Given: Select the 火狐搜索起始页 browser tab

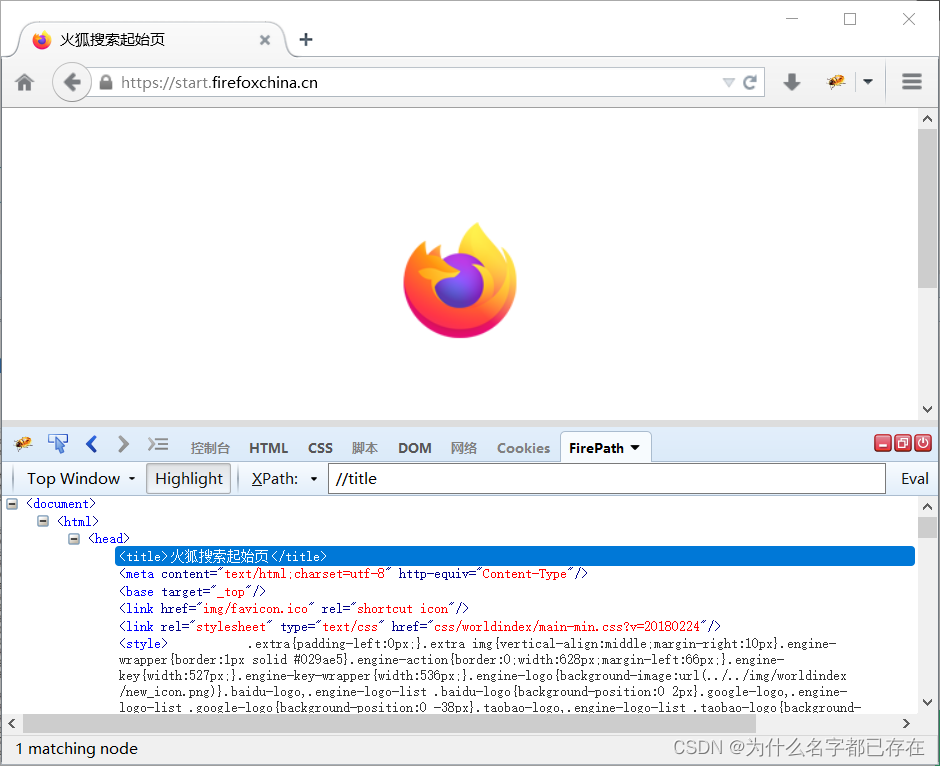Looking at the screenshot, I should coord(150,40).
